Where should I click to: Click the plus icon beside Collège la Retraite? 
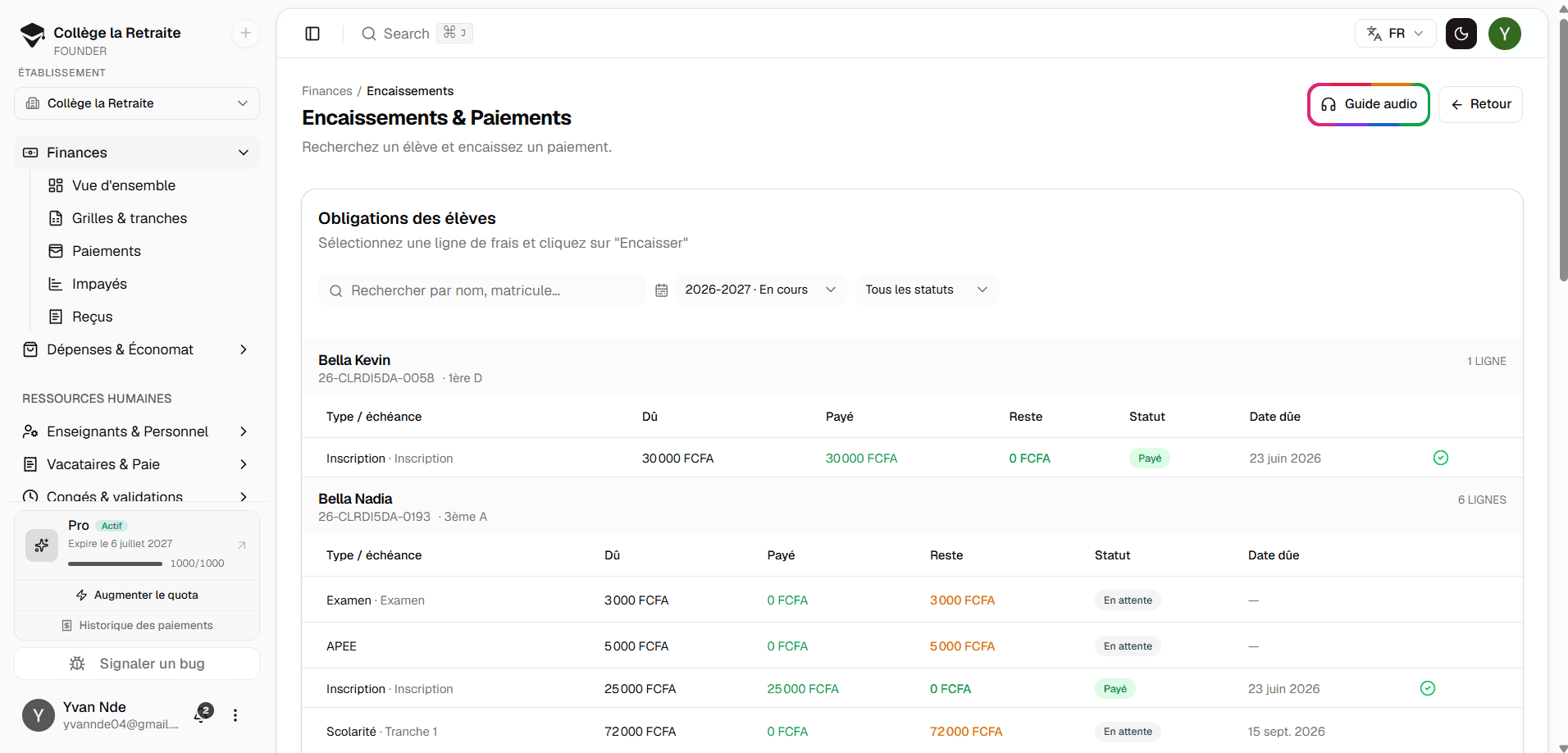[245, 33]
